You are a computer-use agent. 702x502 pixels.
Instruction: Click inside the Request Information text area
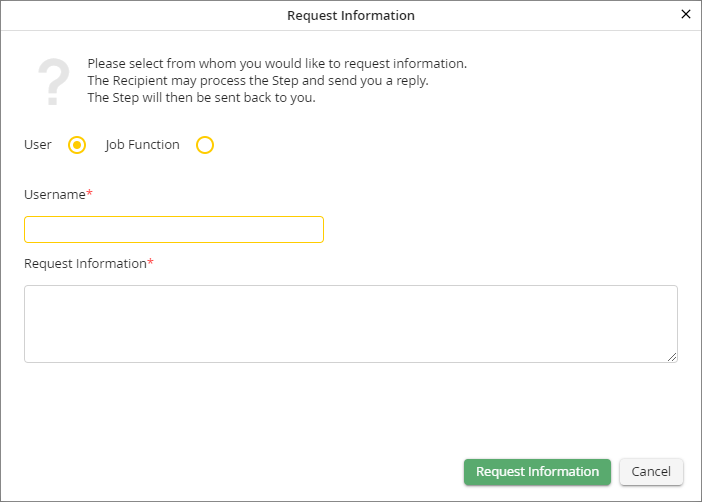(x=350, y=323)
